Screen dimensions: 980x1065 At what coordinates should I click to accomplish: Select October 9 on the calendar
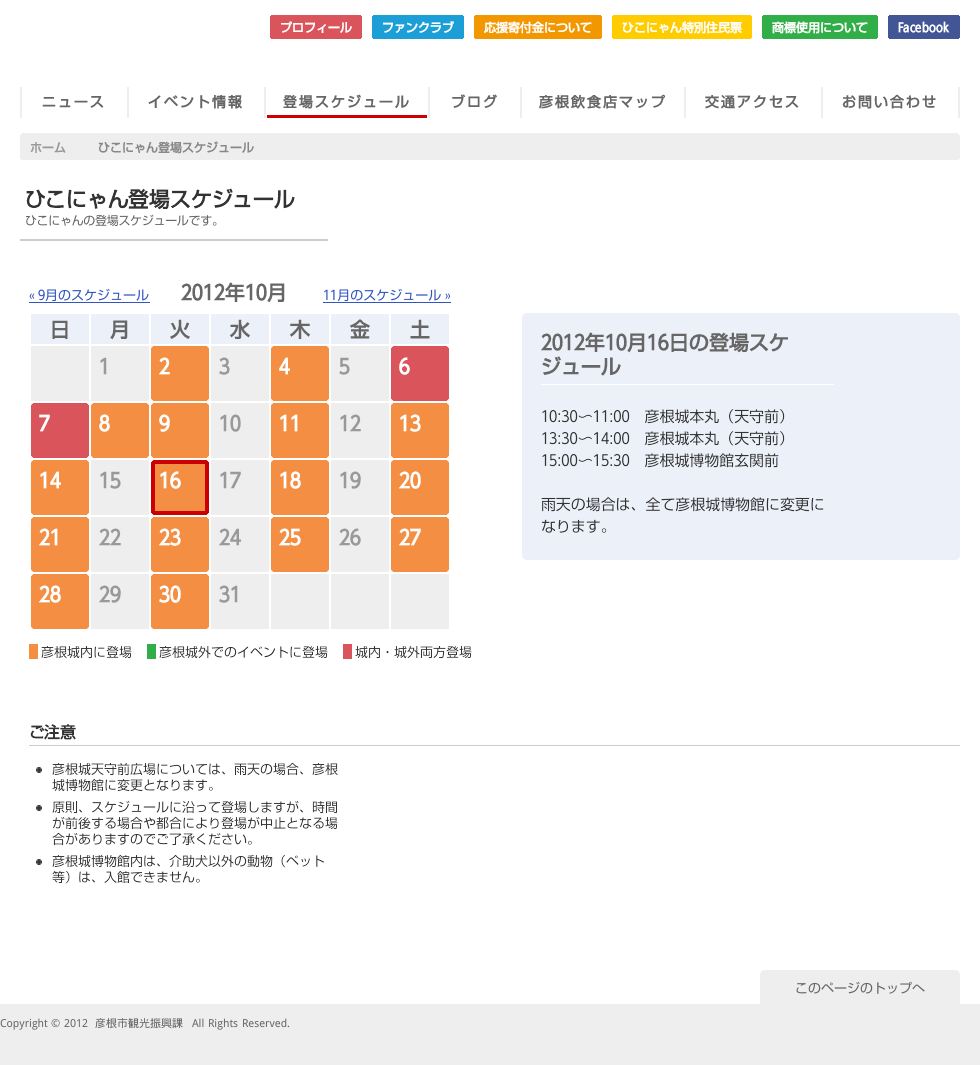(179, 430)
